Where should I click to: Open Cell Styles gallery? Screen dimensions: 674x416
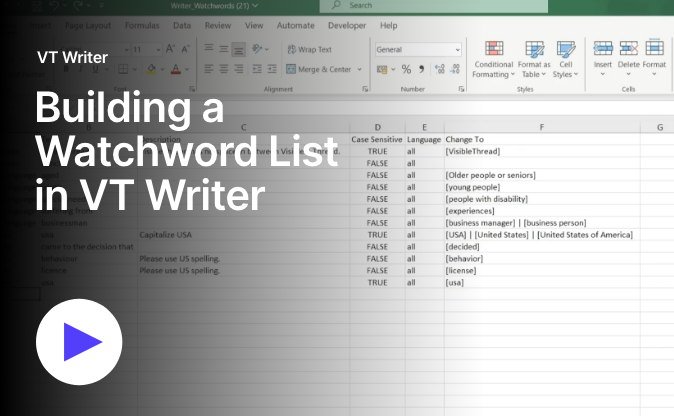click(x=565, y=58)
